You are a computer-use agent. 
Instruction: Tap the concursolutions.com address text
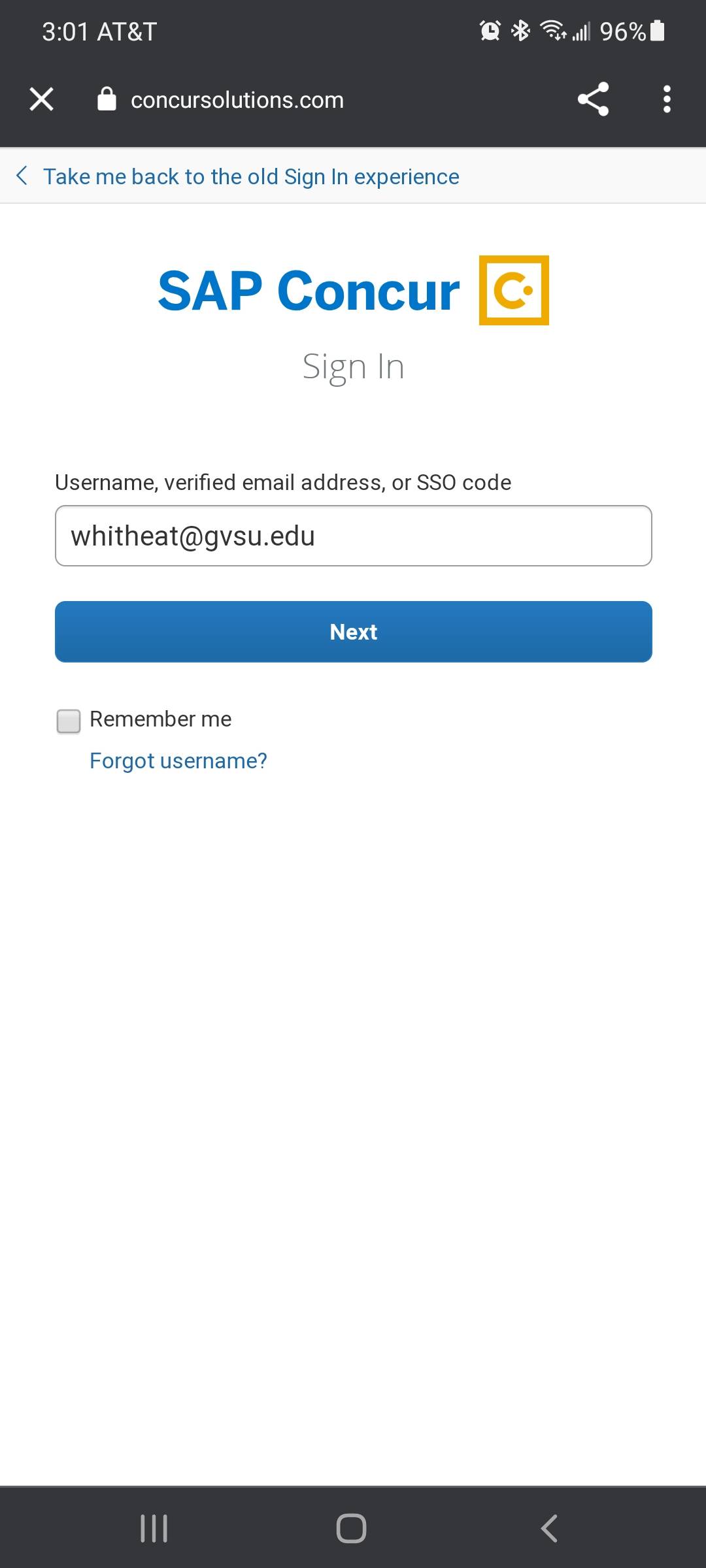pos(237,100)
